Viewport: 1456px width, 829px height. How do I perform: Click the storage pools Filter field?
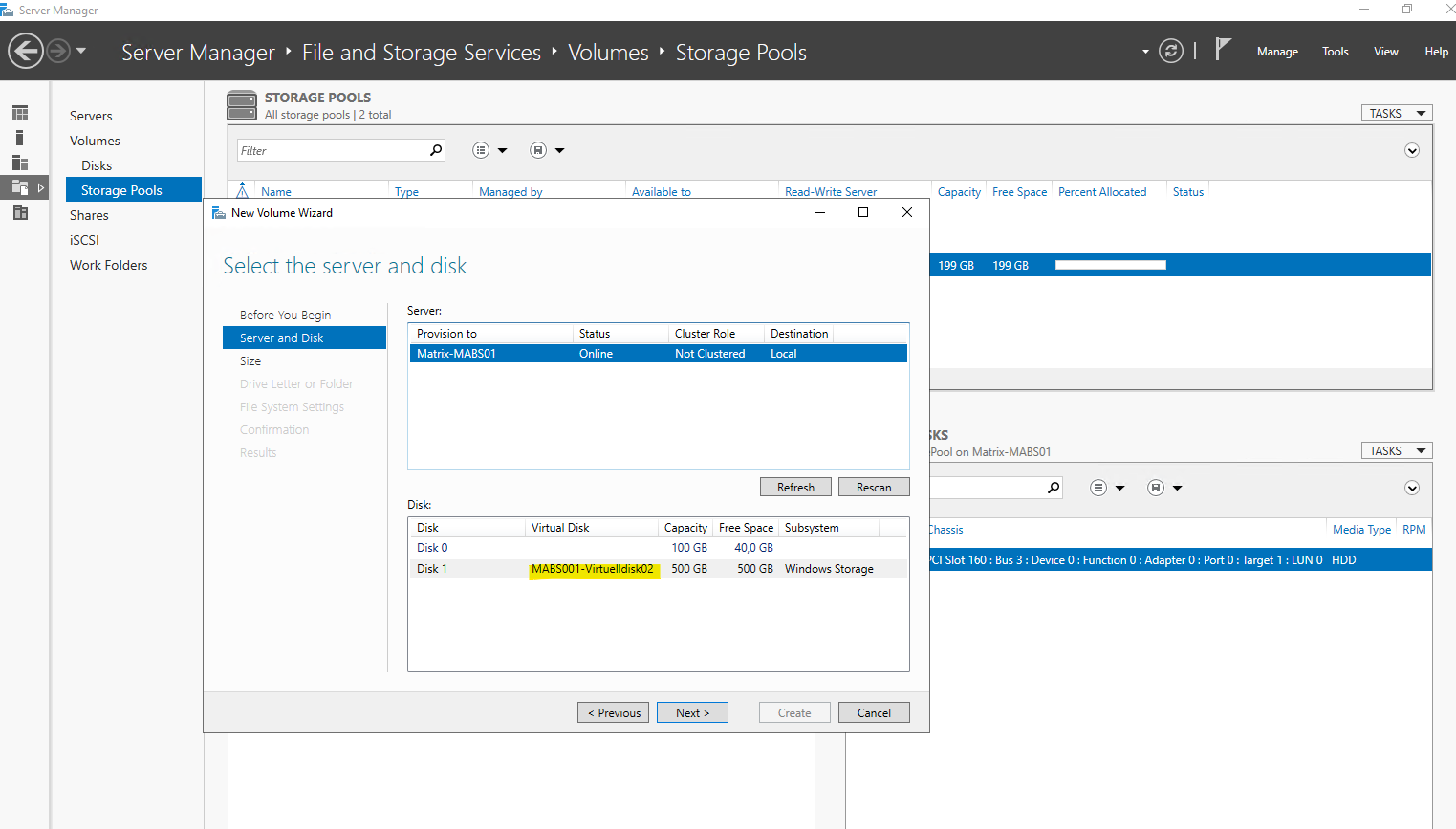(x=333, y=150)
